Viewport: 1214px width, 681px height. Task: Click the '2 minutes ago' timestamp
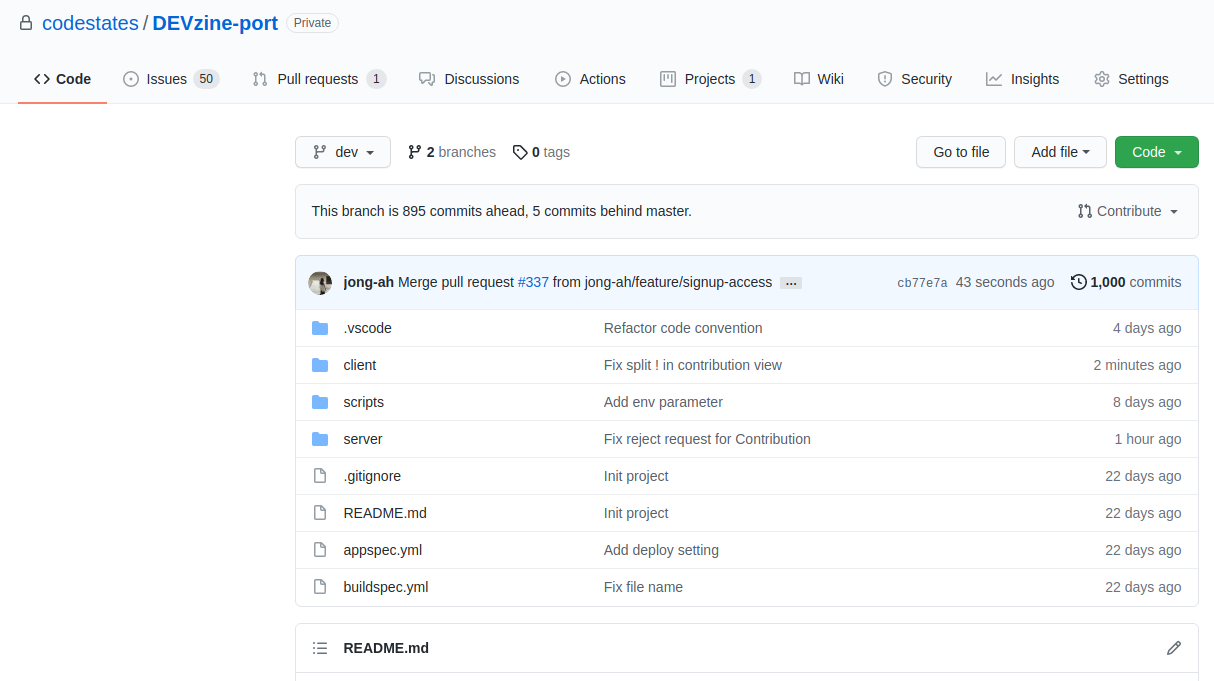(1137, 365)
